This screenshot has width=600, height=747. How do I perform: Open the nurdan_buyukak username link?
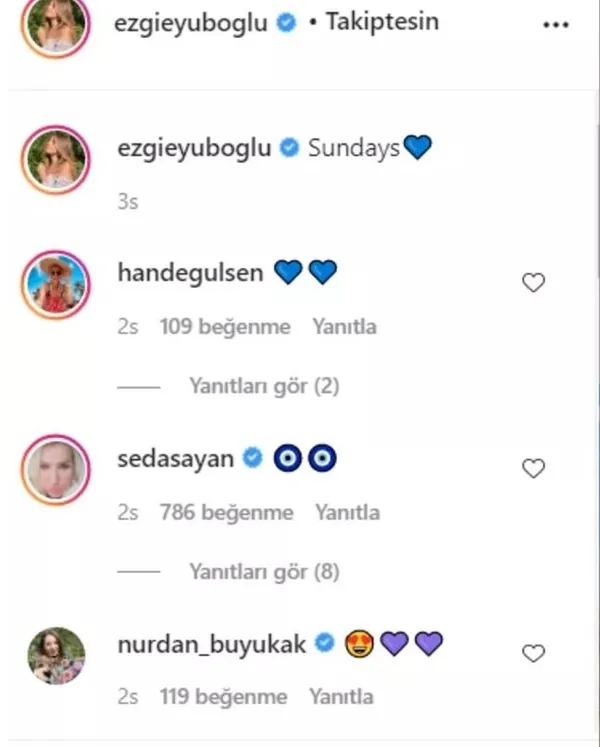[x=211, y=645]
